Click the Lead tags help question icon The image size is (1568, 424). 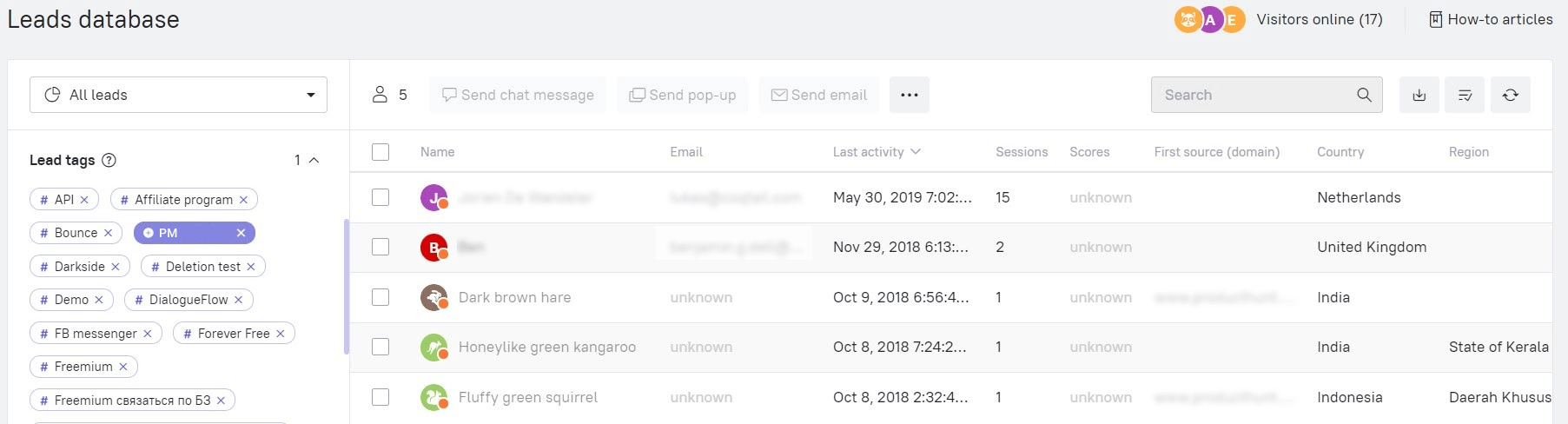pos(109,160)
